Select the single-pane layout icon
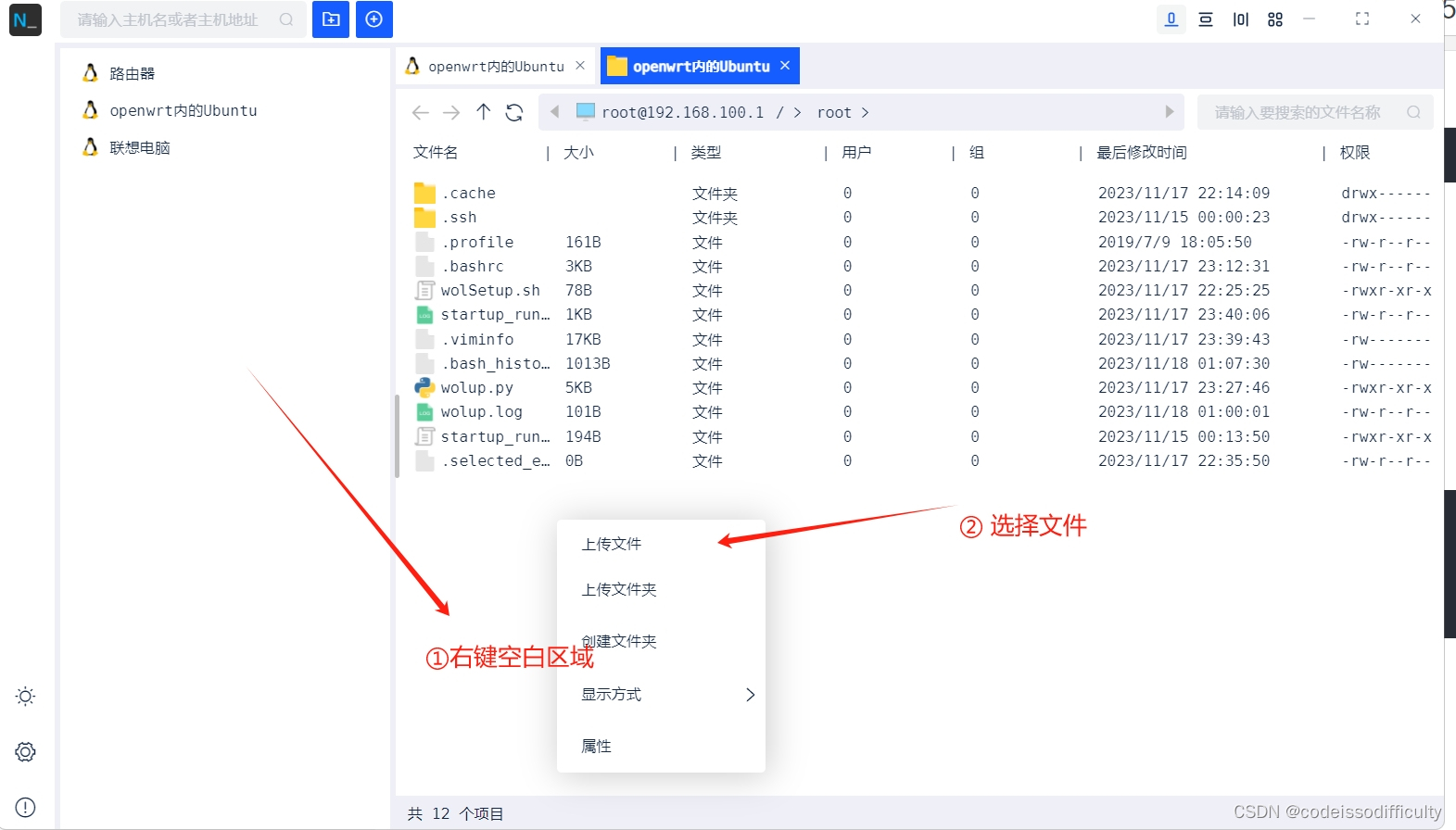The width and height of the screenshot is (1456, 830). tap(1171, 19)
